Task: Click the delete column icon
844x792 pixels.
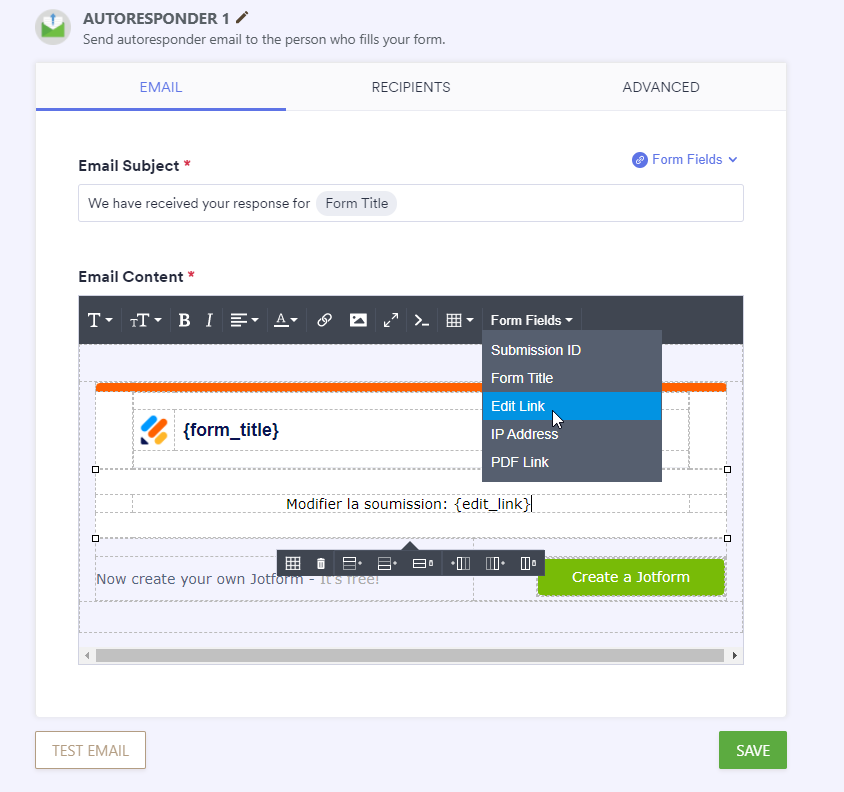Action: tap(527, 564)
